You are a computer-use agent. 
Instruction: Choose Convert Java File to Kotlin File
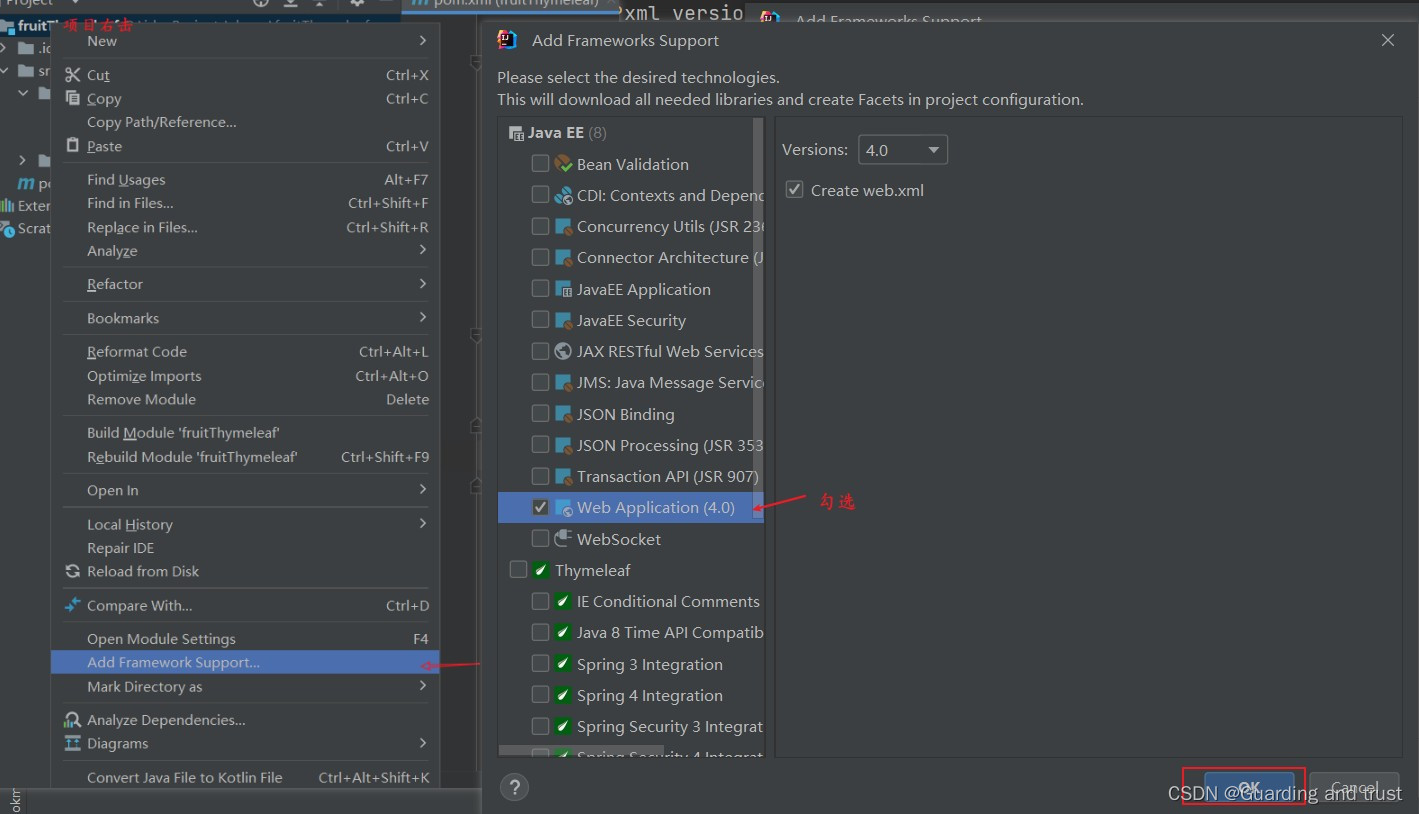click(x=245, y=777)
